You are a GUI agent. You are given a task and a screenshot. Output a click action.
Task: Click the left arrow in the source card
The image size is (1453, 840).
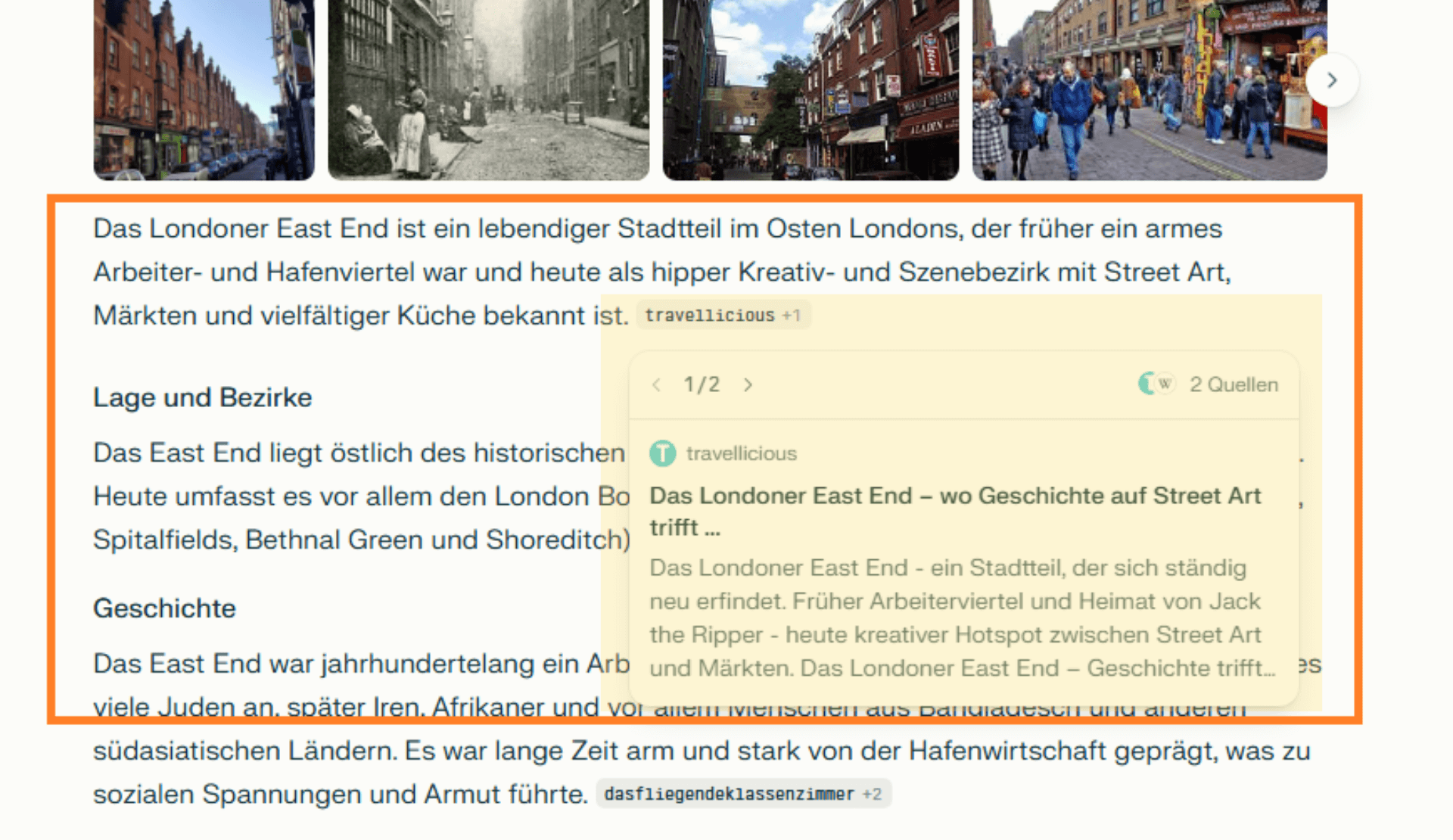pos(657,384)
